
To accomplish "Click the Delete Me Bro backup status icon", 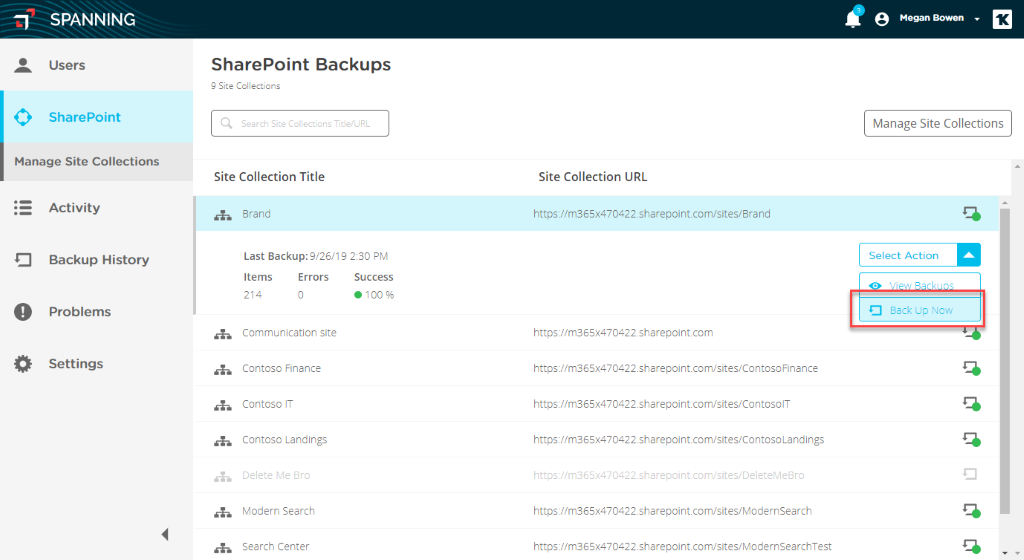I will (970, 474).
